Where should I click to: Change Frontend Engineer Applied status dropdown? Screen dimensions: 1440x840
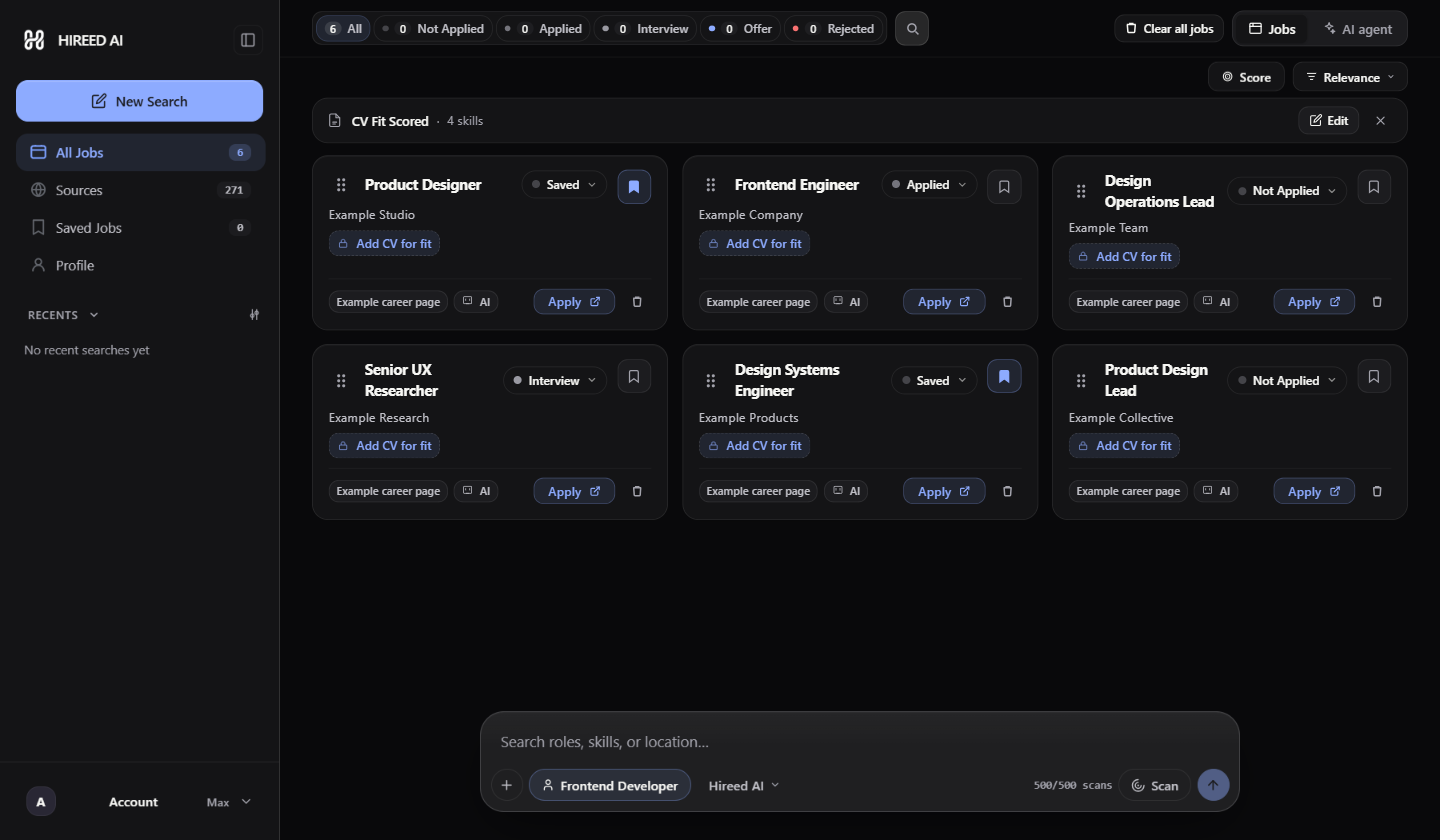click(929, 185)
